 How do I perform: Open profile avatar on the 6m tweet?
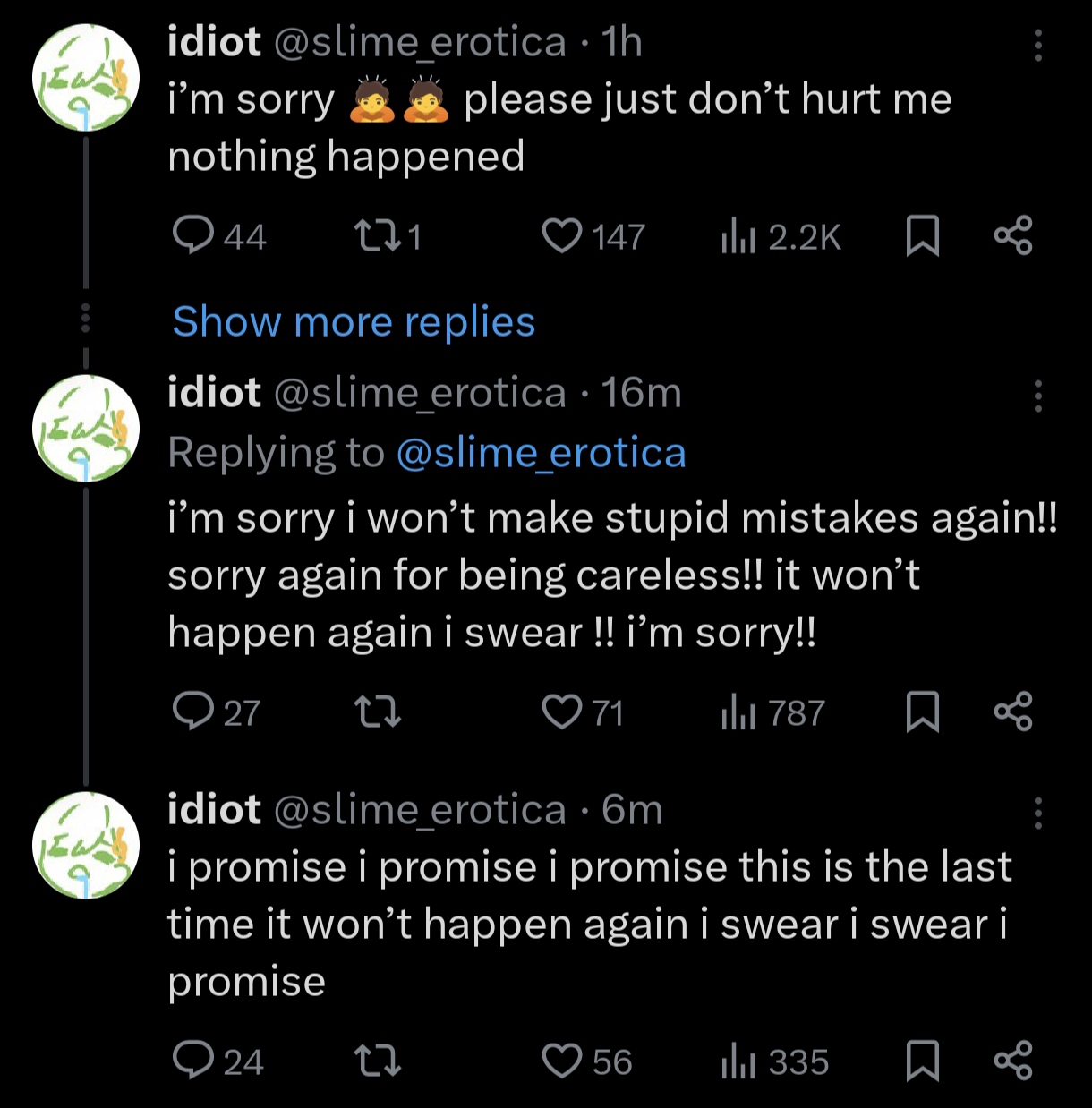coord(86,846)
